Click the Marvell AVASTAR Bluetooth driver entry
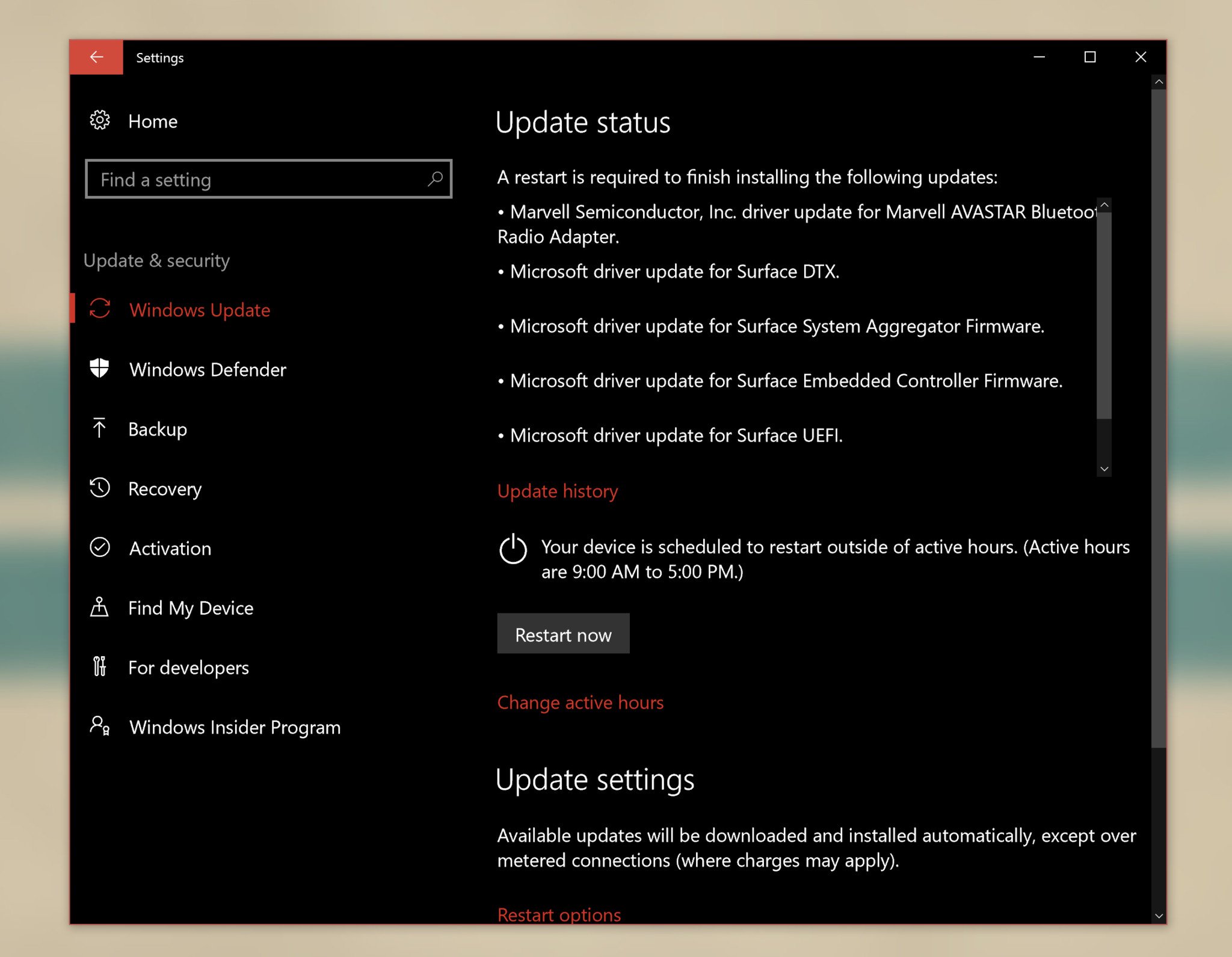 [x=796, y=224]
